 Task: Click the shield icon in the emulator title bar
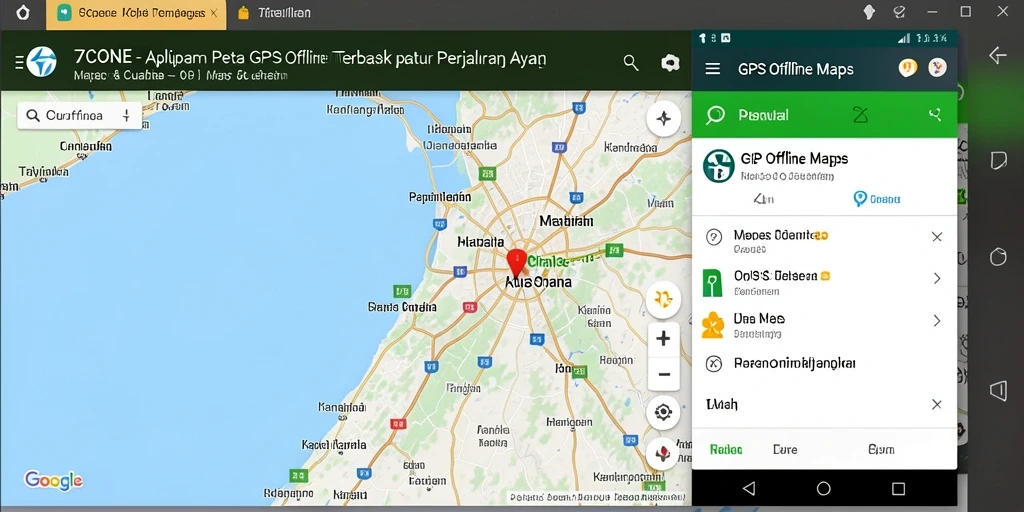(869, 12)
